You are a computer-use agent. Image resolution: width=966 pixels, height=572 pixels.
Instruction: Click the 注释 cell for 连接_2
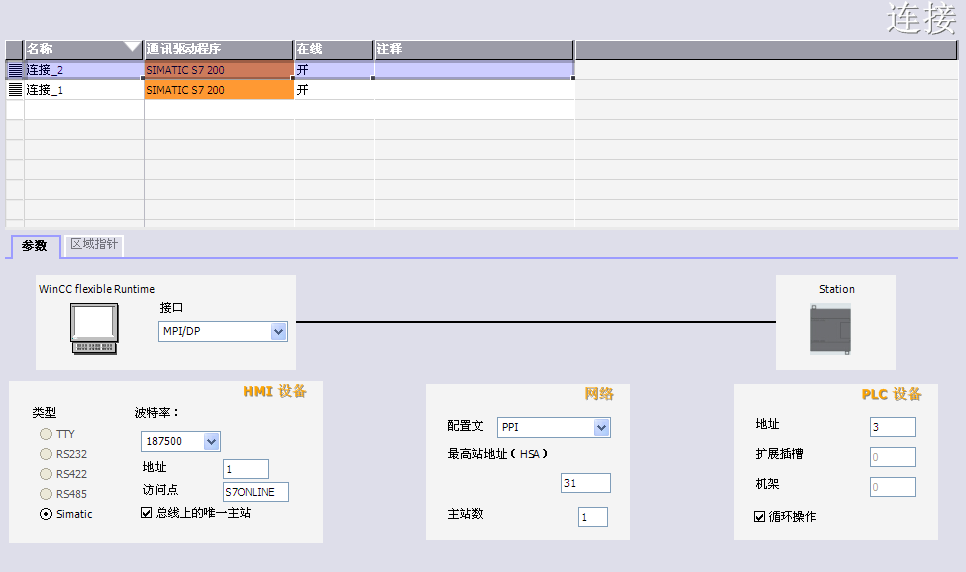(474, 70)
